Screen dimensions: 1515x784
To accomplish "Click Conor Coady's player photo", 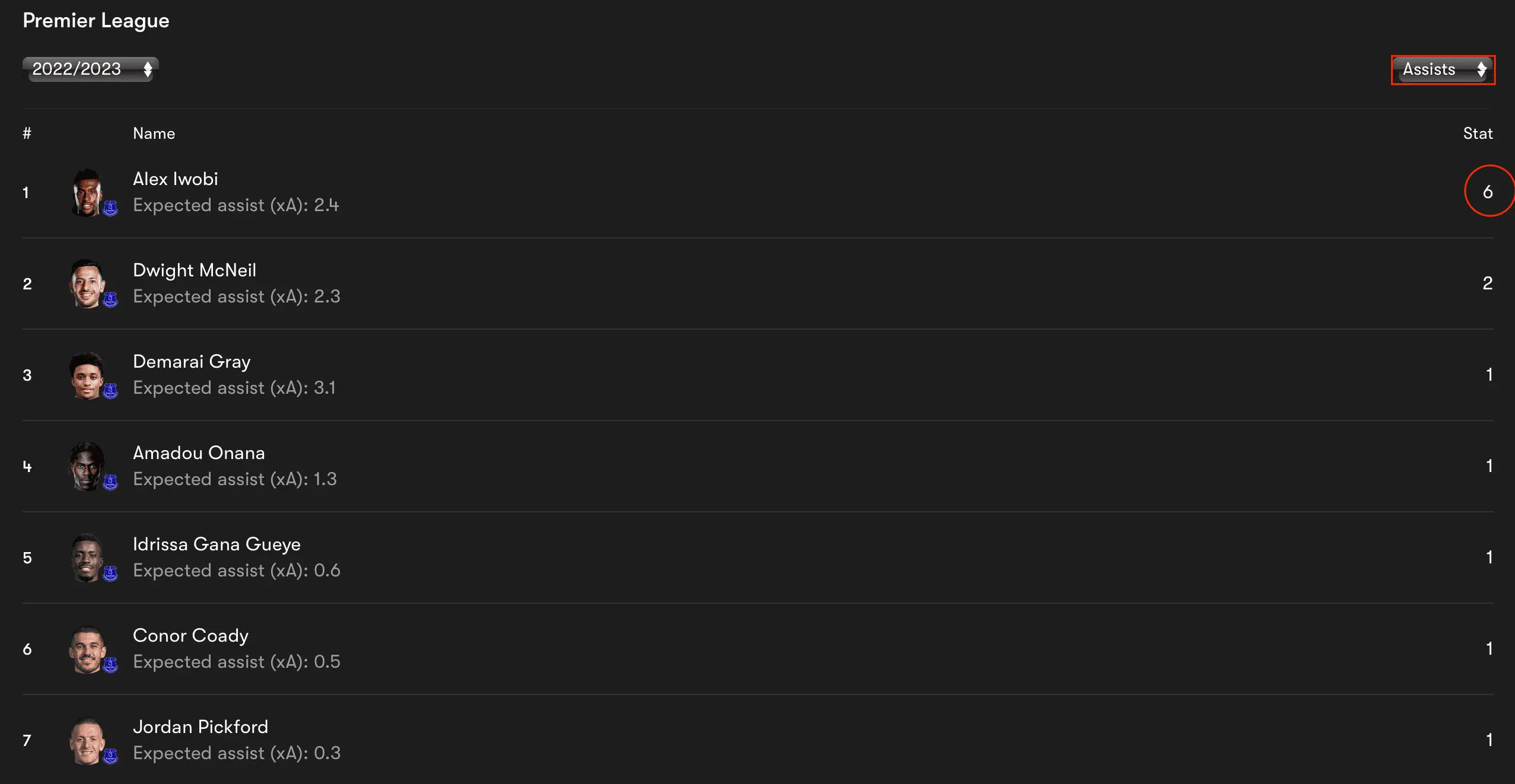I will coord(87,649).
